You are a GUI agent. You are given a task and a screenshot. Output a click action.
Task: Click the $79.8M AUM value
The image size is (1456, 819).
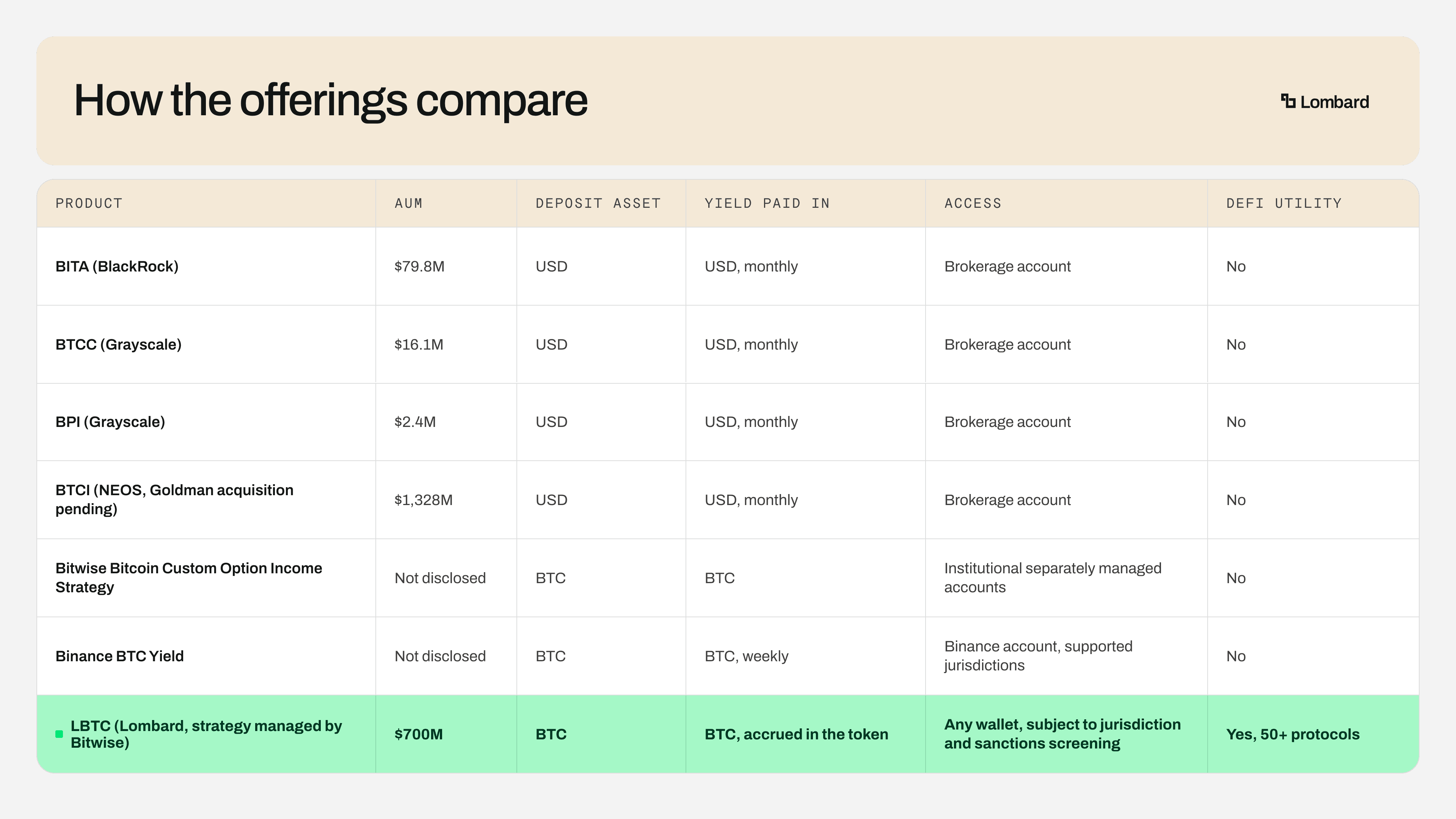[x=419, y=266]
